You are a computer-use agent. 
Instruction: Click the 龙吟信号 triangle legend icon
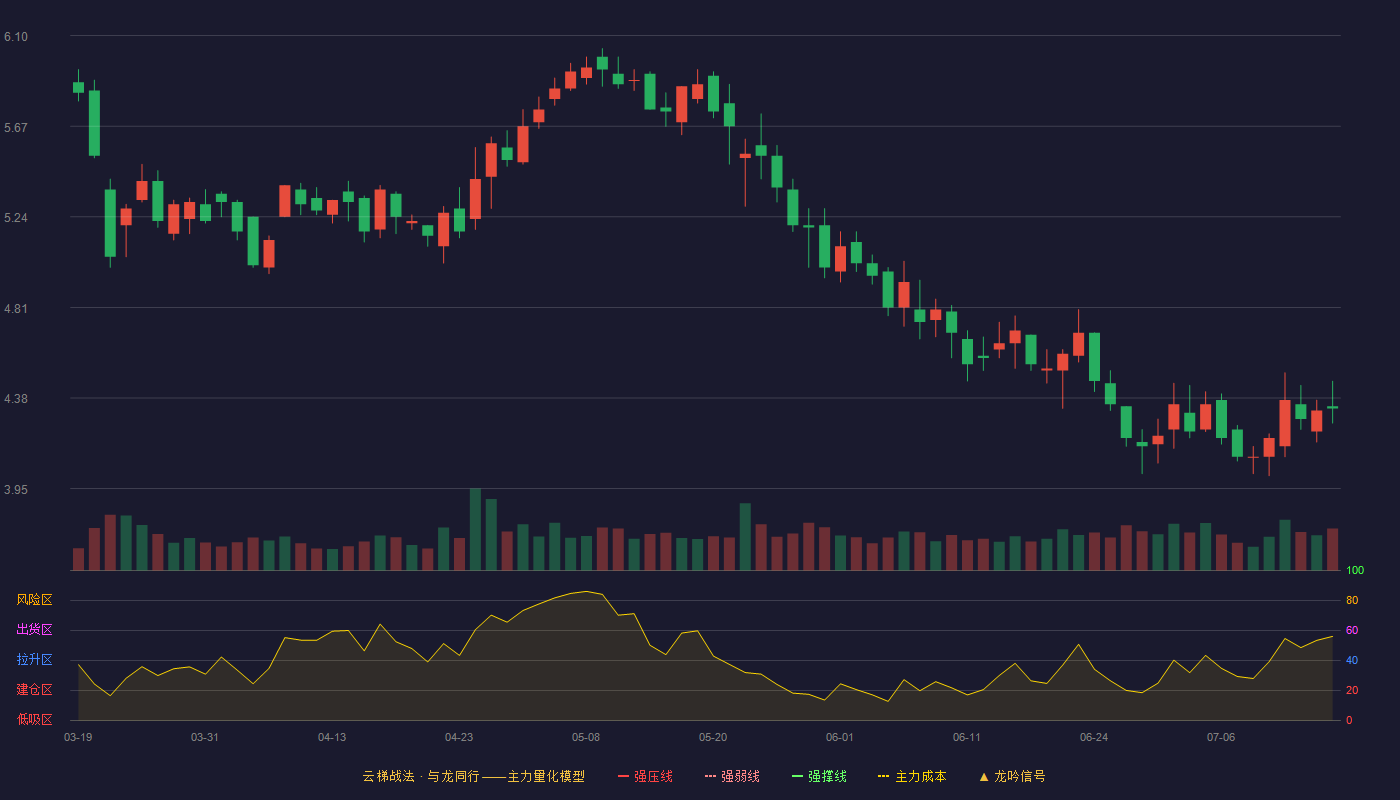(x=984, y=776)
